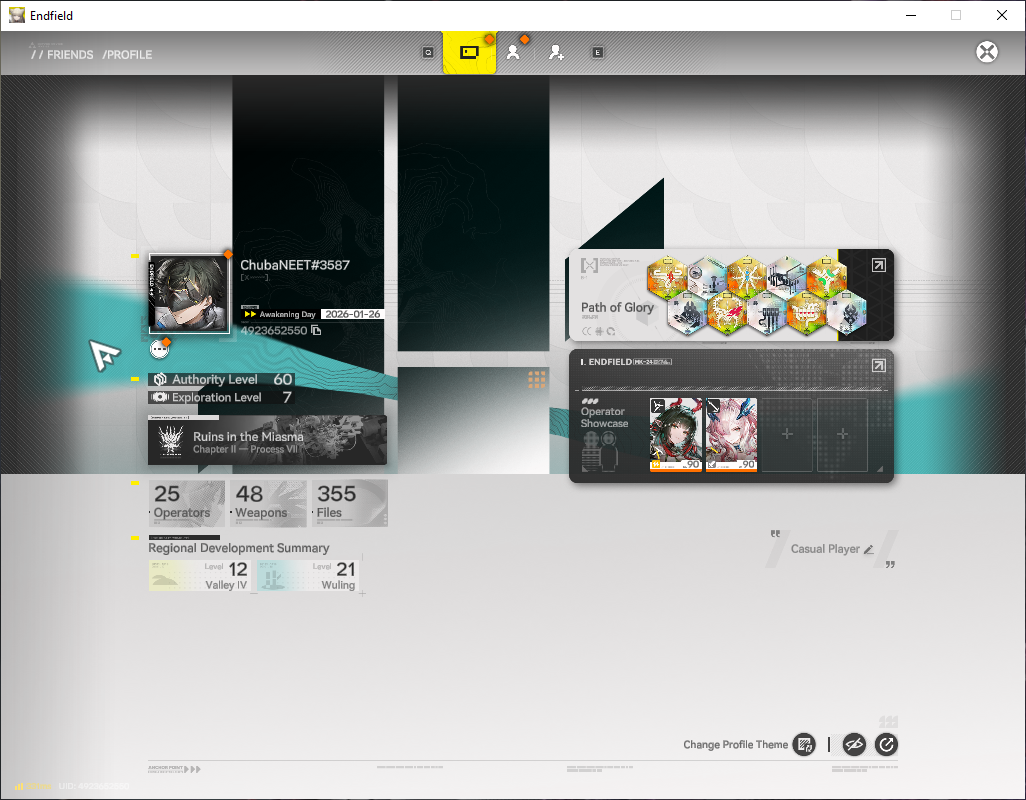Screen dimensions: 1026x800
Task: Switch to the friends list tab
Action: coord(513,52)
